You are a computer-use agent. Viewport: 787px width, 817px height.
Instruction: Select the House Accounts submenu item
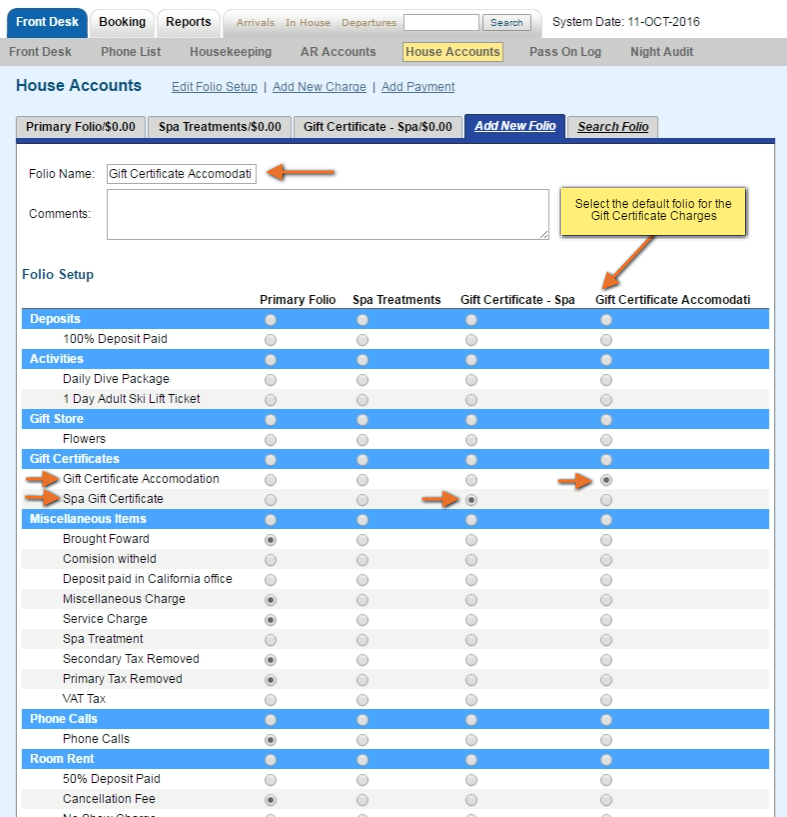tap(452, 52)
